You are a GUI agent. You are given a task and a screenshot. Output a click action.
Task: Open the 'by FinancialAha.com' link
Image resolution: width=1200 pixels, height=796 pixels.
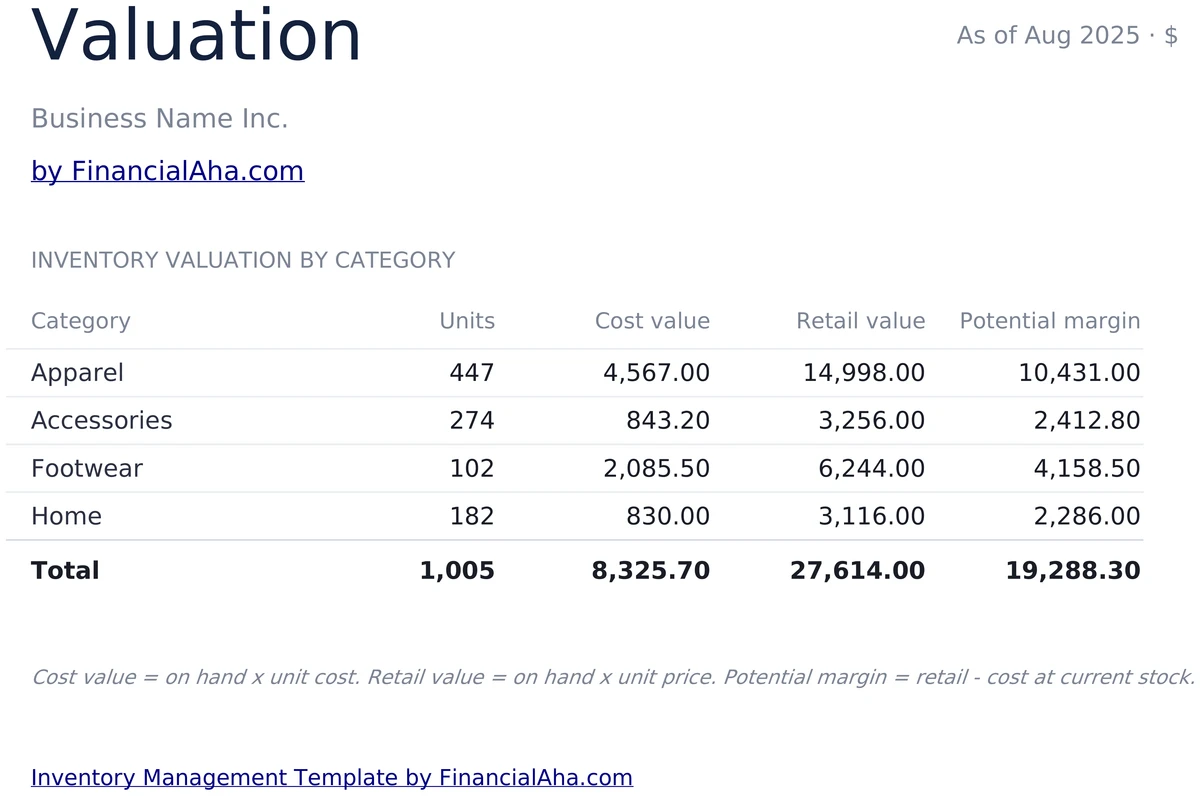167,171
